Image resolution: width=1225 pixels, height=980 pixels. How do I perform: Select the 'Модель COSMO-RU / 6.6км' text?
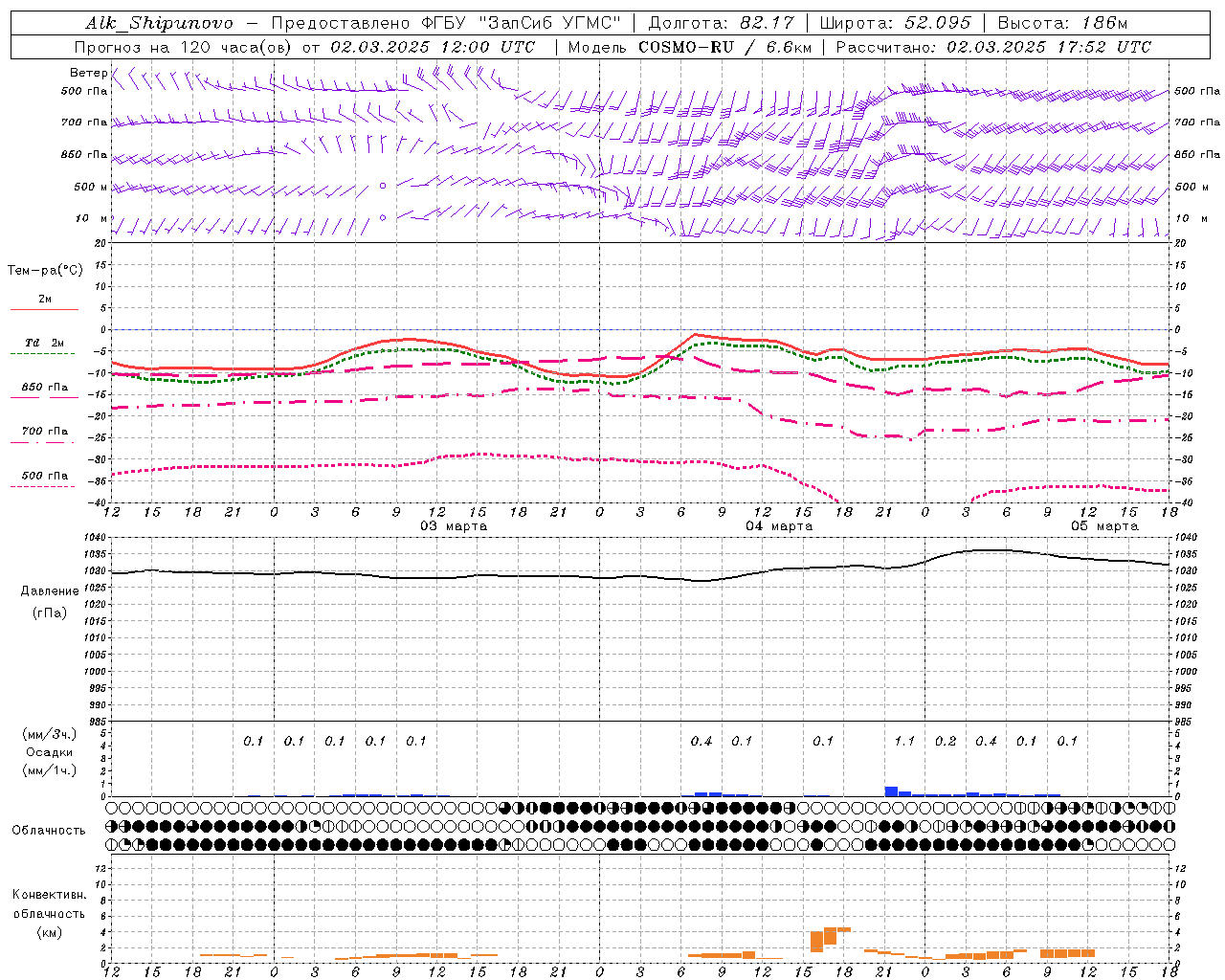click(690, 47)
